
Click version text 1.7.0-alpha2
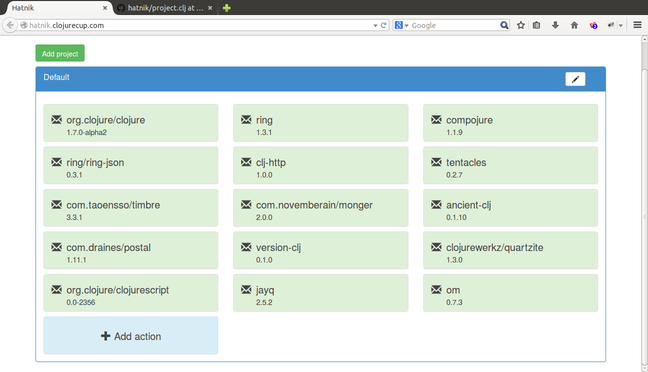[86, 132]
